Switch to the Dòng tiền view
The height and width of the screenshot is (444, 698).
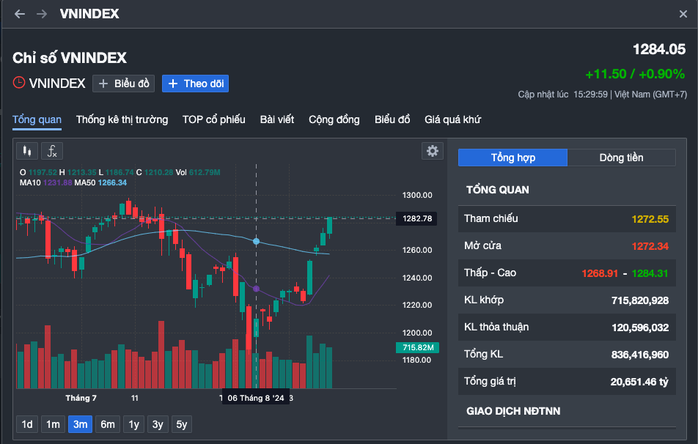pyautogui.click(x=621, y=158)
